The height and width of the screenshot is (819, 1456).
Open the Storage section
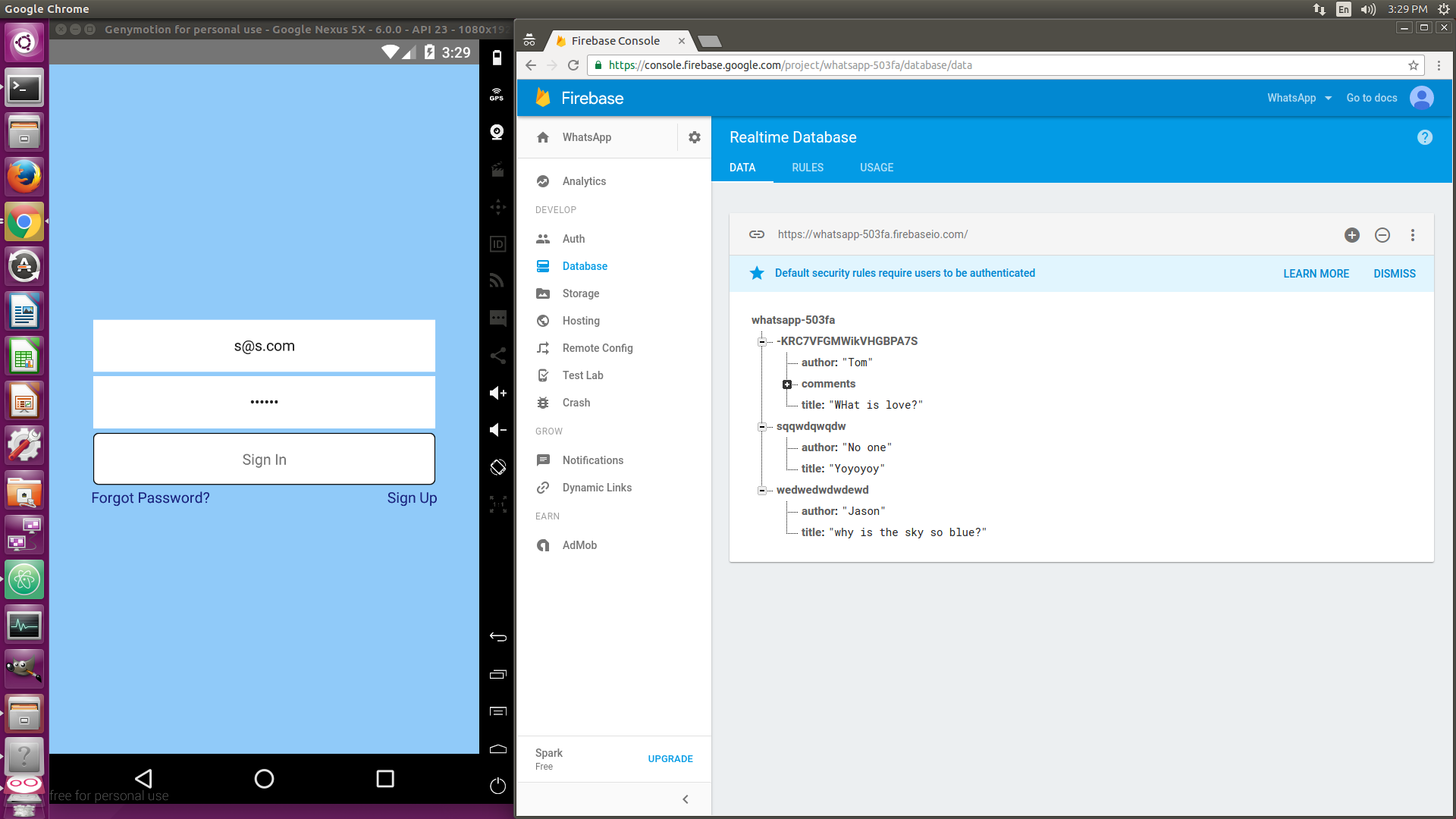point(580,293)
